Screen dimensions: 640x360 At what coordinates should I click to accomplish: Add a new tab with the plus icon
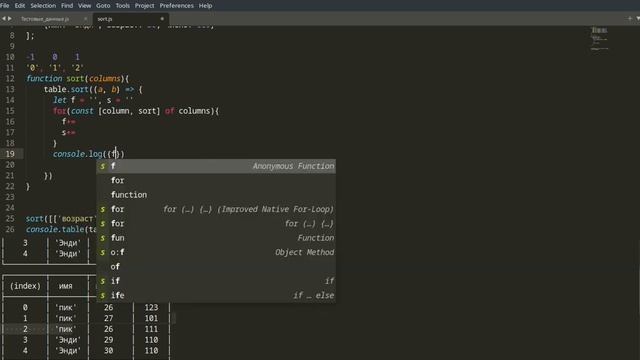[x=629, y=18]
